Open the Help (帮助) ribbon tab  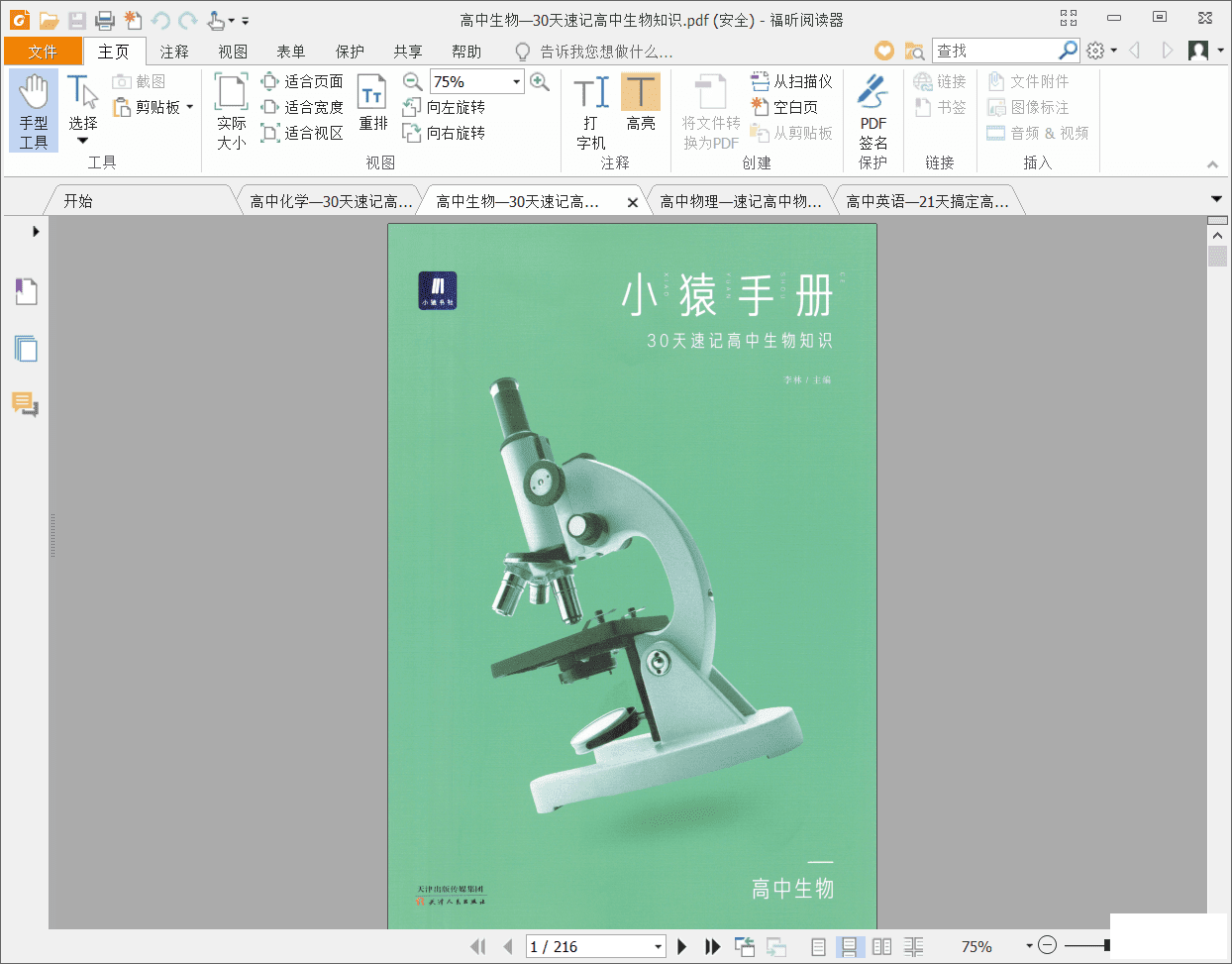coord(466,52)
